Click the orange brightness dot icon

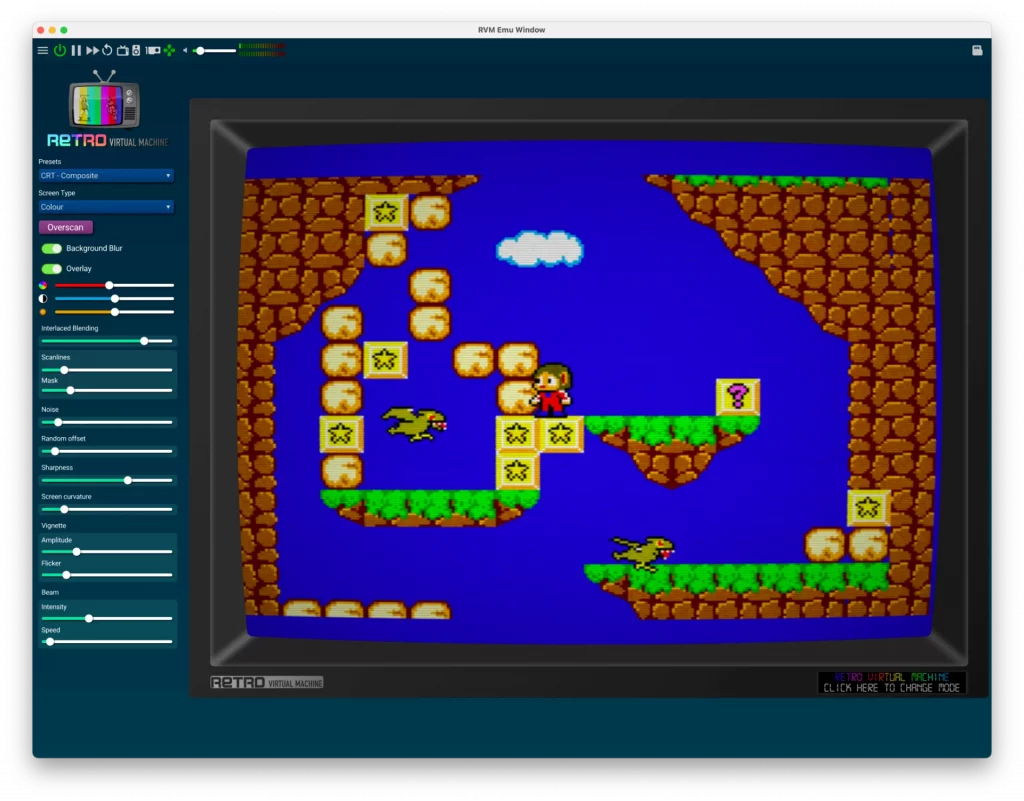[43, 312]
